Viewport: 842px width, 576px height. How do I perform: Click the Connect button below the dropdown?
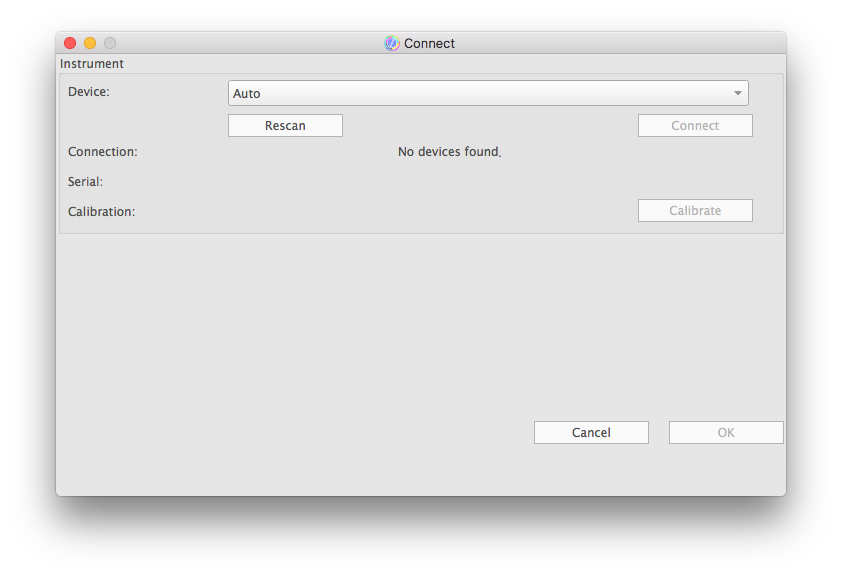(x=695, y=125)
